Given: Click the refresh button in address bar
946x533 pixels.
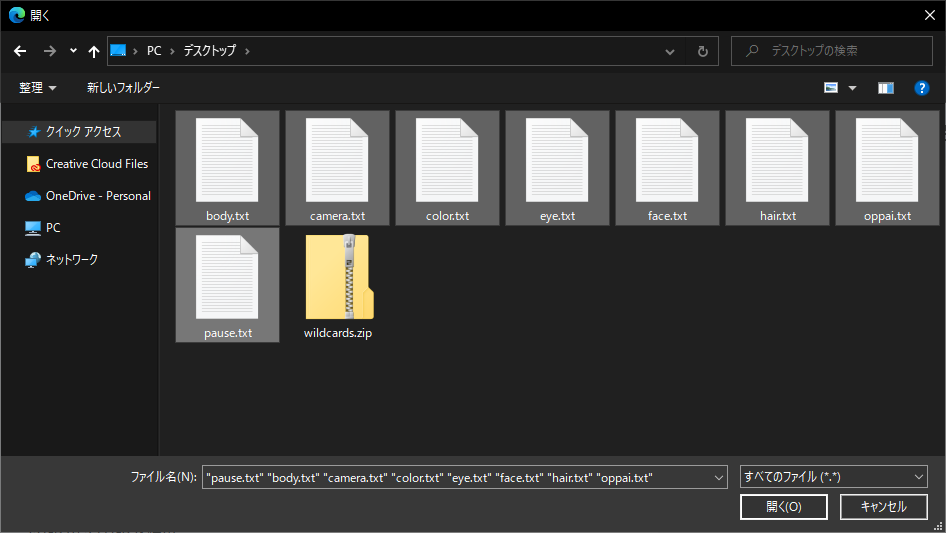Looking at the screenshot, I should 702,51.
